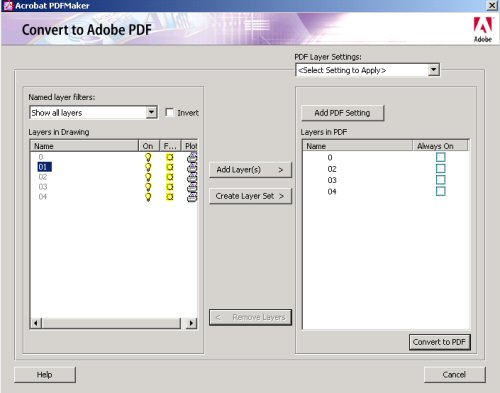
Task: Click the Acrobat PDFMaker title bar icon
Action: 8,6
